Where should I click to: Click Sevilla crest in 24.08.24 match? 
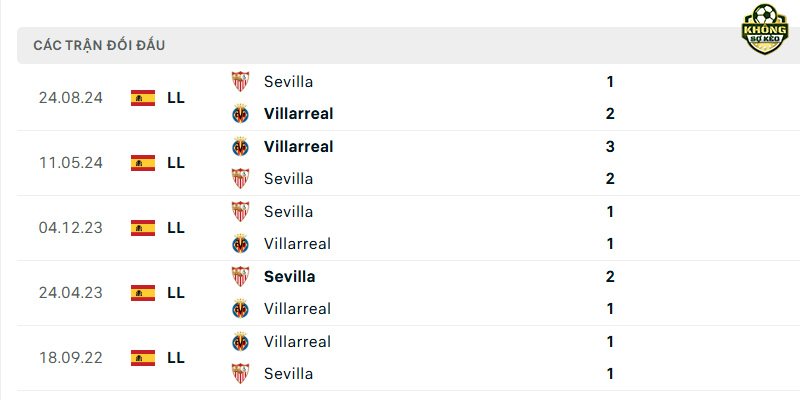240,82
